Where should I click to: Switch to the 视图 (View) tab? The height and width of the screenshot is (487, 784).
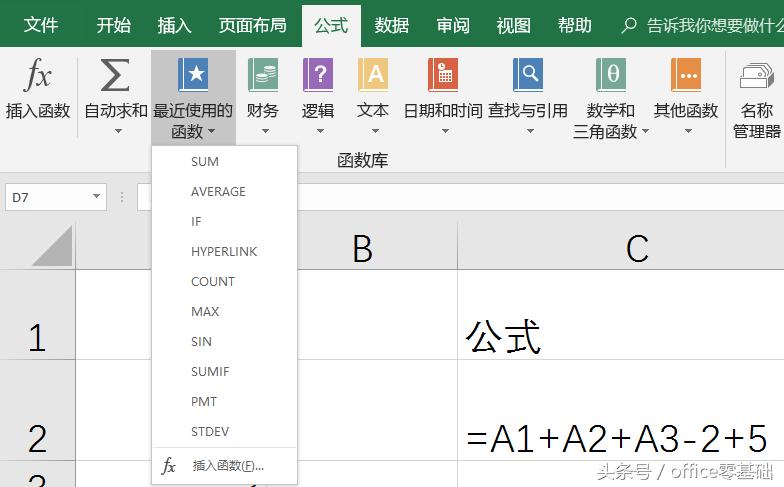pos(514,25)
